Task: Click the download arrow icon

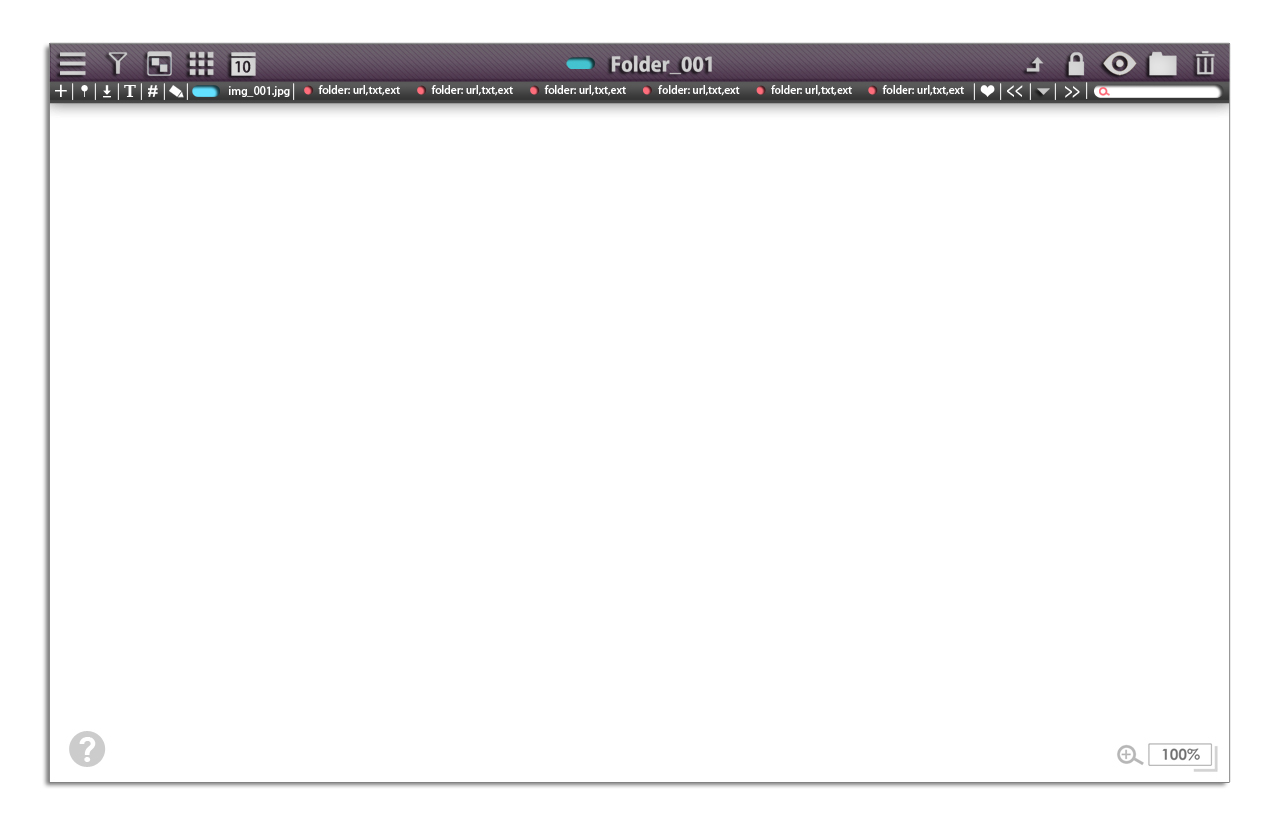Action: pyautogui.click(x=107, y=91)
